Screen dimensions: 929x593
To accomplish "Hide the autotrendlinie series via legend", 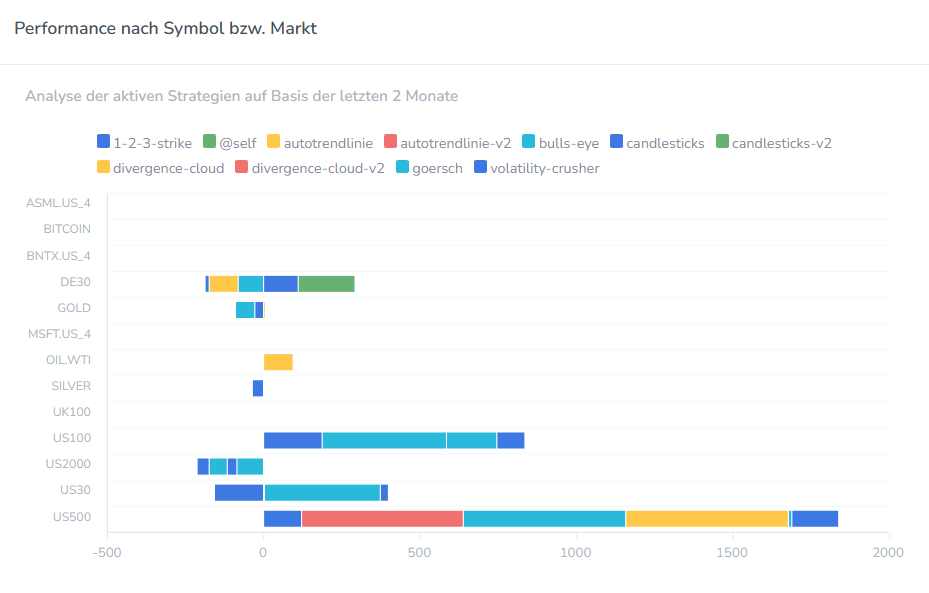I will pyautogui.click(x=320, y=143).
